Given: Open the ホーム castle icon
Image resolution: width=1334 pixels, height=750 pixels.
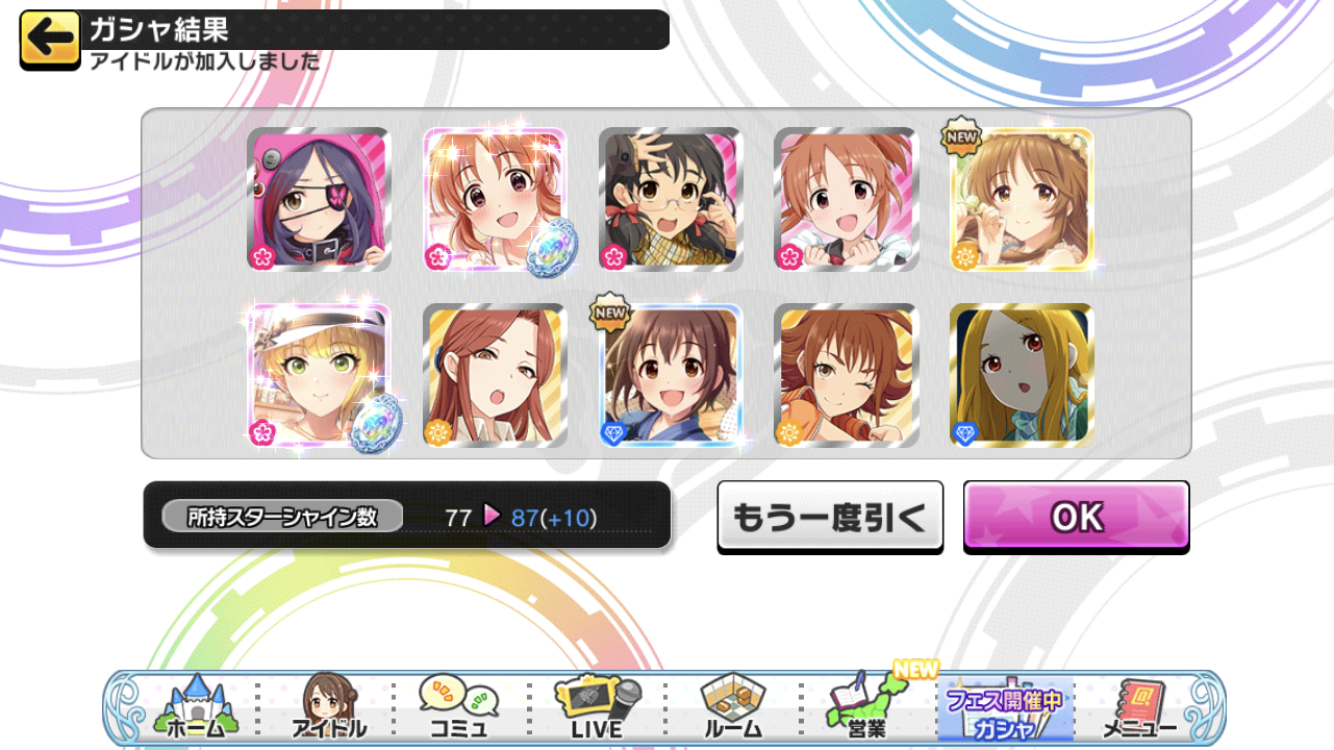Looking at the screenshot, I should (196, 706).
